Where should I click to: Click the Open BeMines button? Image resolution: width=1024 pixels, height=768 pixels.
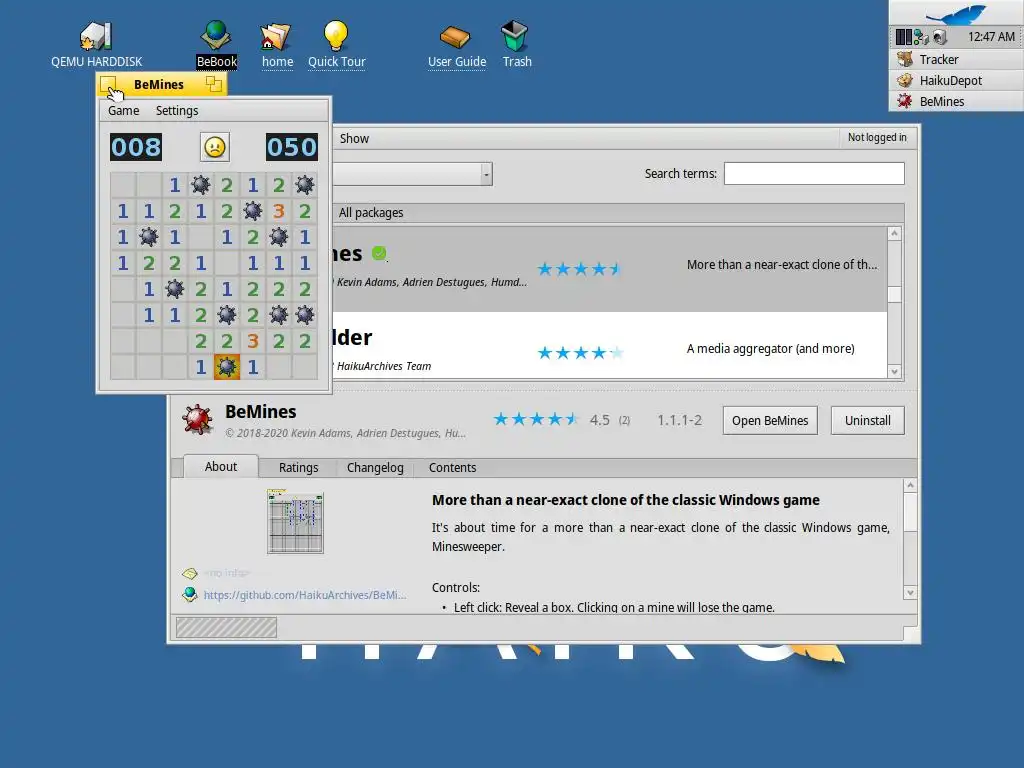pos(770,421)
